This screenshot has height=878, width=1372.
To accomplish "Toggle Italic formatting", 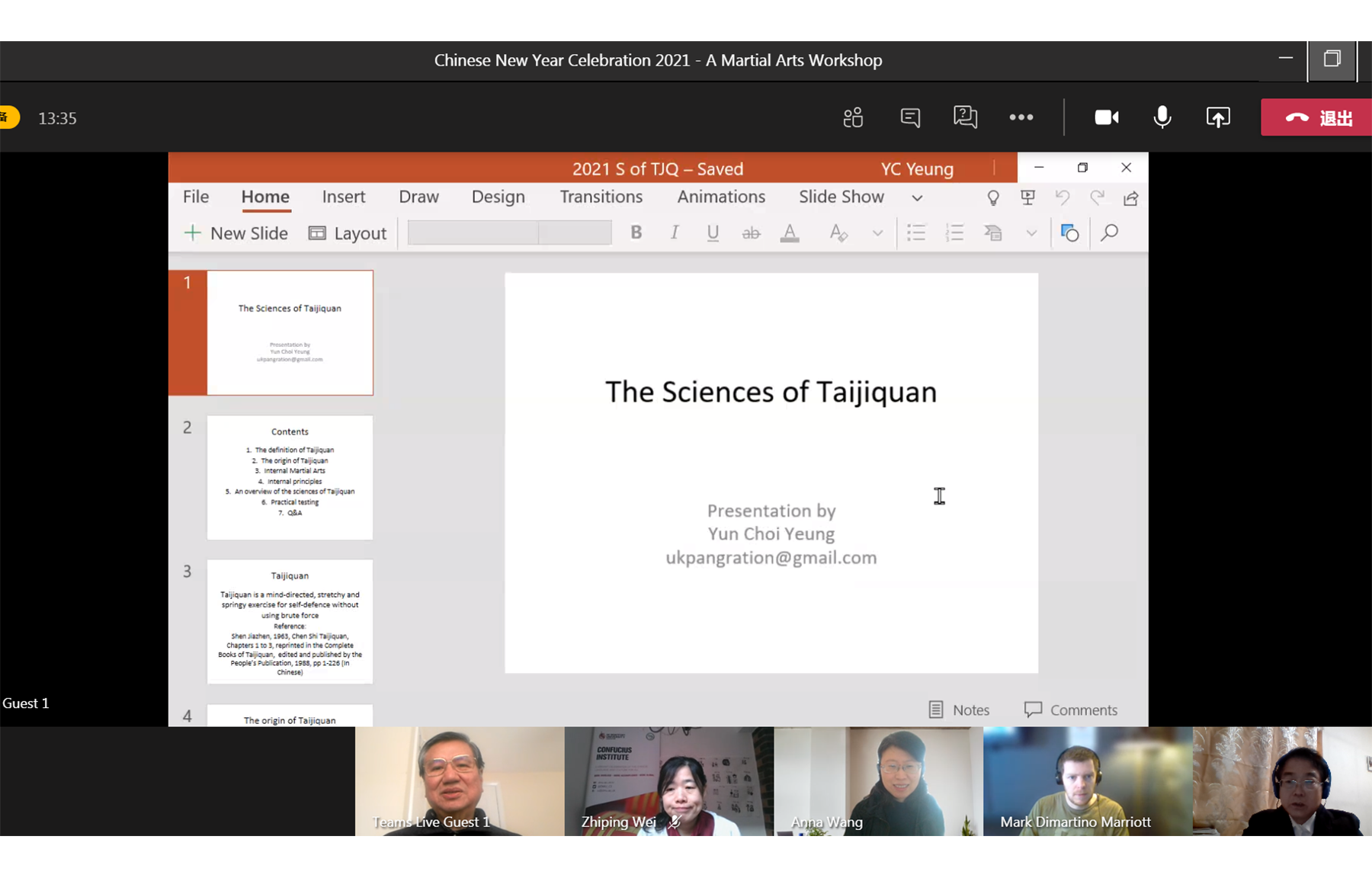I will pyautogui.click(x=675, y=232).
